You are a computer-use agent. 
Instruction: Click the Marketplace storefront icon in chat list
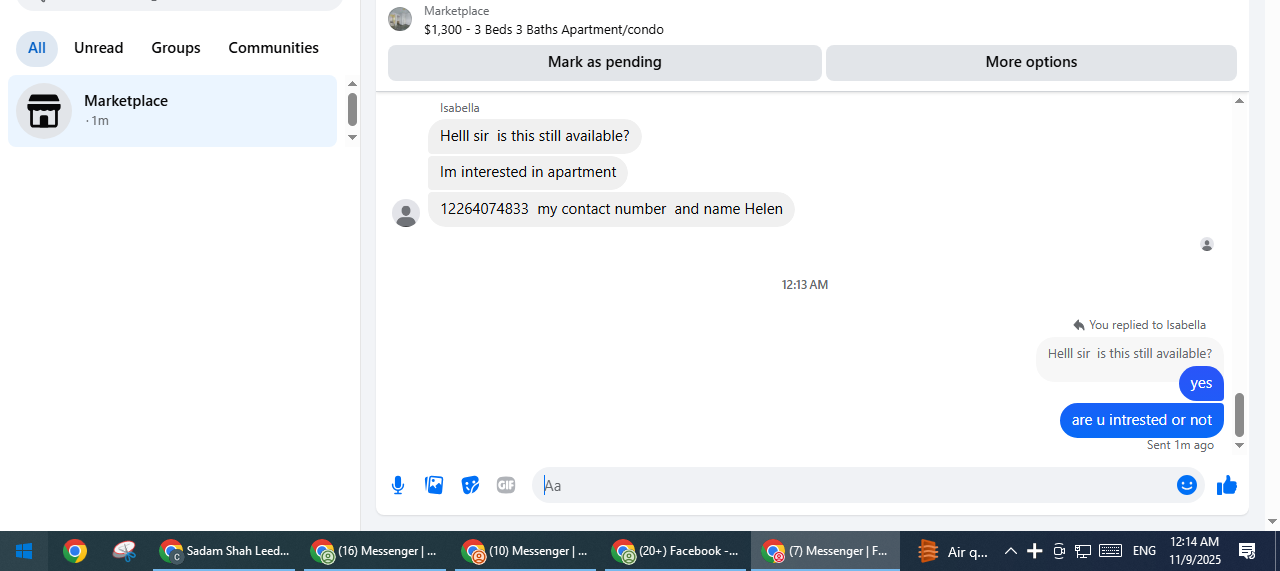44,111
